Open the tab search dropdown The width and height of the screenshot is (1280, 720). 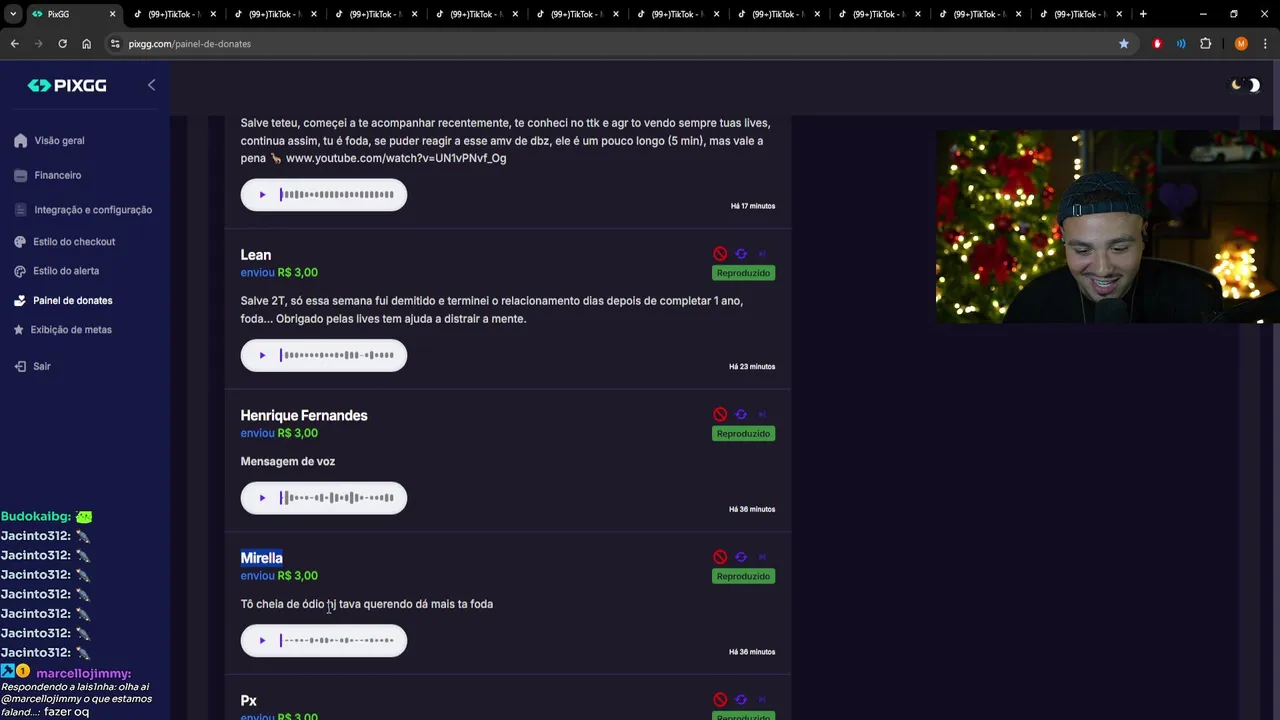[13, 14]
